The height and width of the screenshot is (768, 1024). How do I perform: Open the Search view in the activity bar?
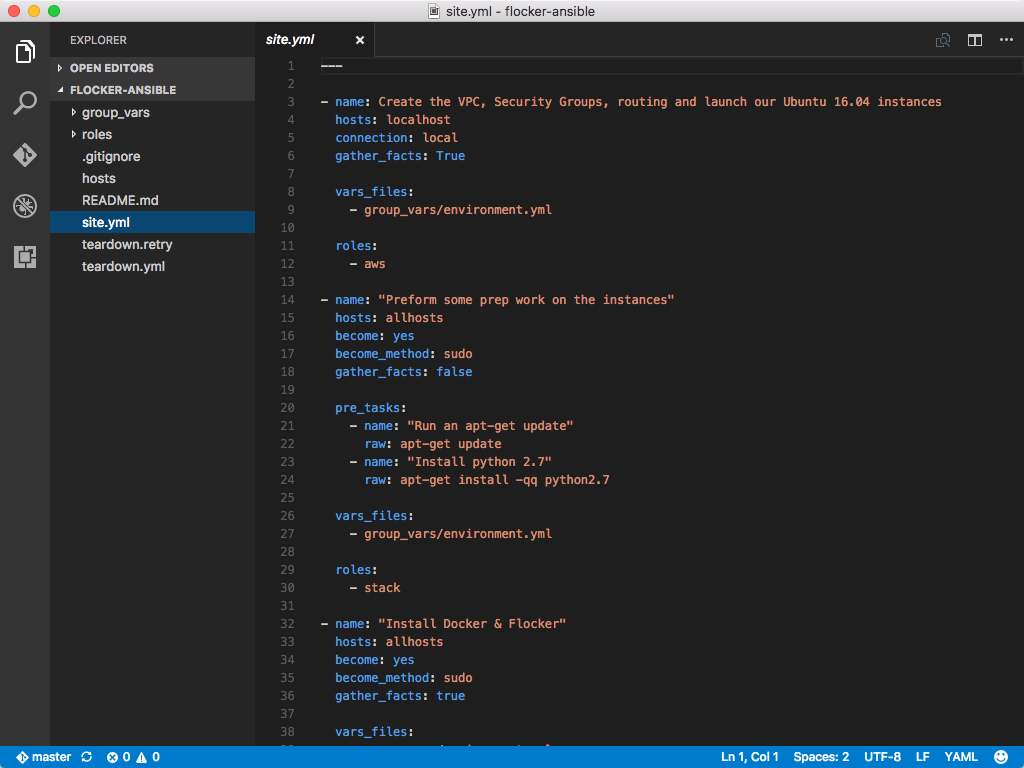coord(24,102)
